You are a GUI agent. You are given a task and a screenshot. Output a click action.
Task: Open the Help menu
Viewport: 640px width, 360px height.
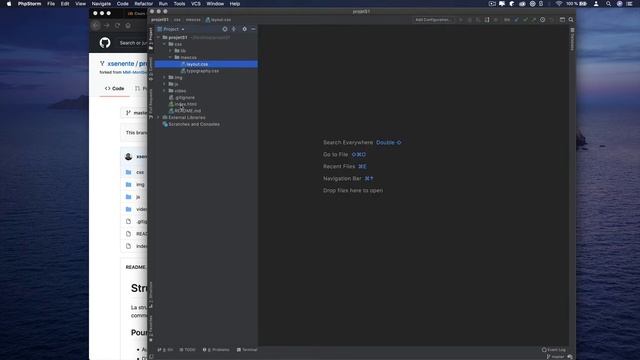[235, 4]
